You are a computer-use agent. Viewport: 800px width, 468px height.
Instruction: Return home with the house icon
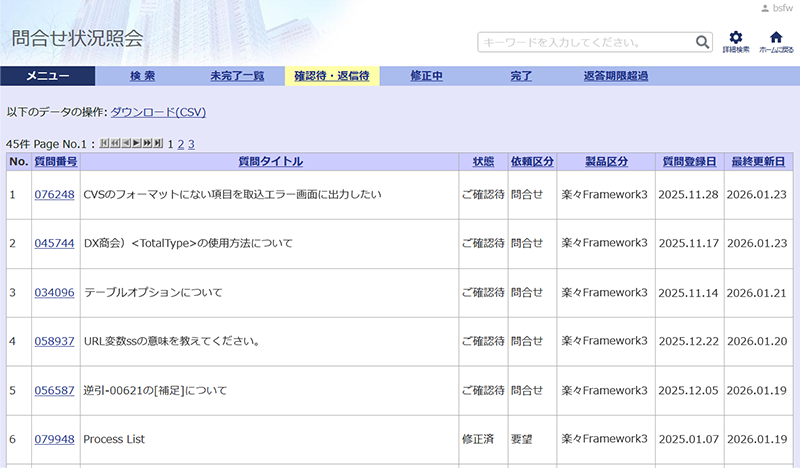775,38
